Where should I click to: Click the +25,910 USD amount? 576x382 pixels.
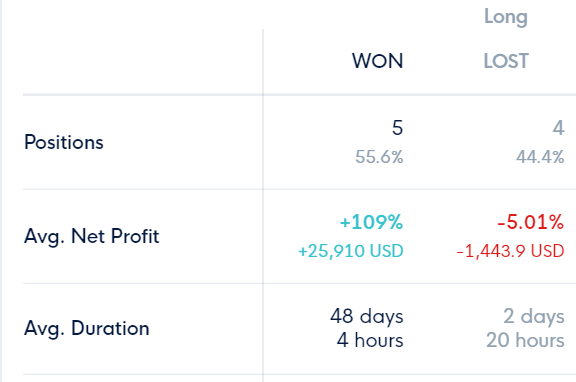(x=351, y=251)
